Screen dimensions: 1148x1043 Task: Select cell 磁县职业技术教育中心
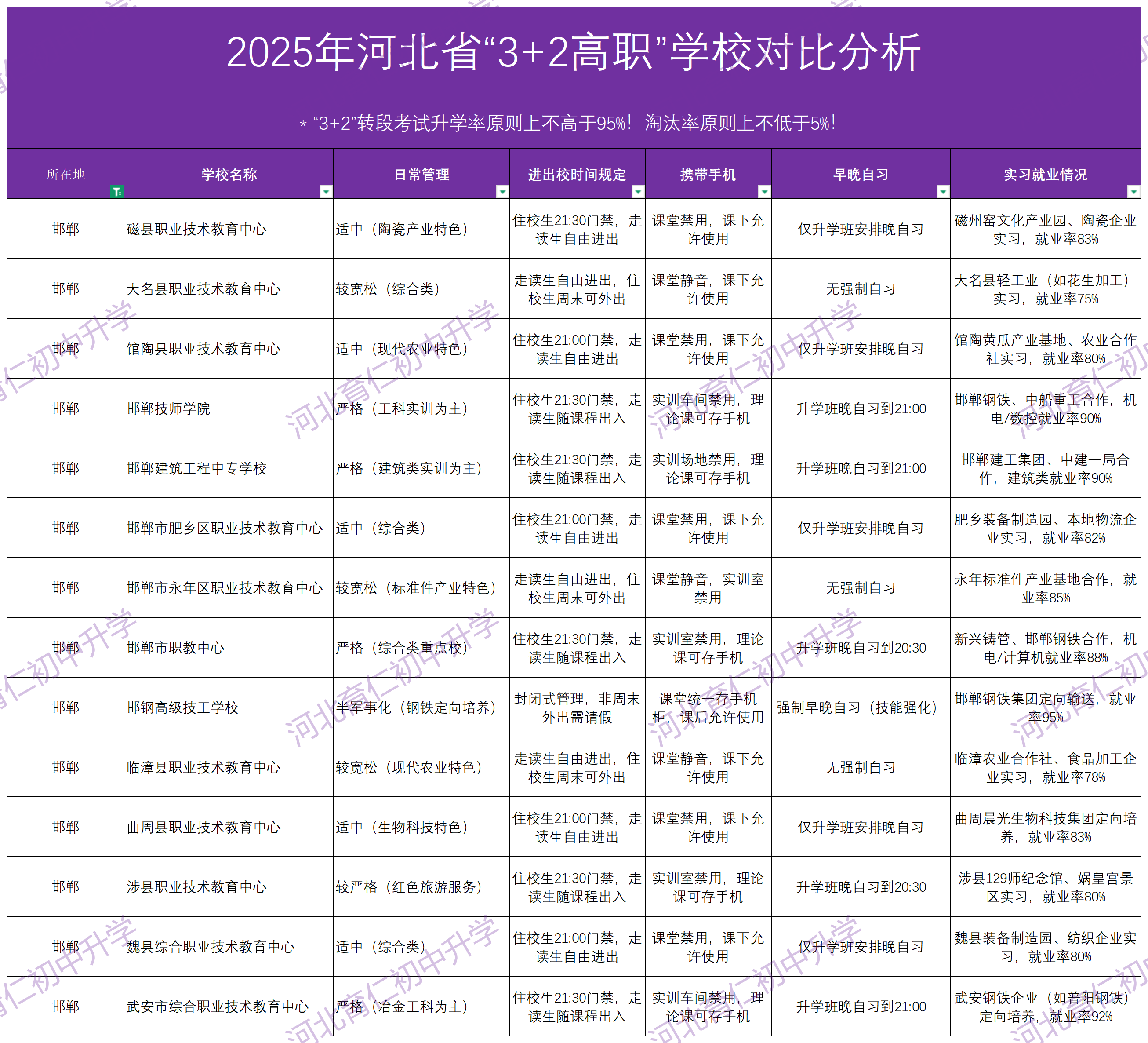[229, 229]
